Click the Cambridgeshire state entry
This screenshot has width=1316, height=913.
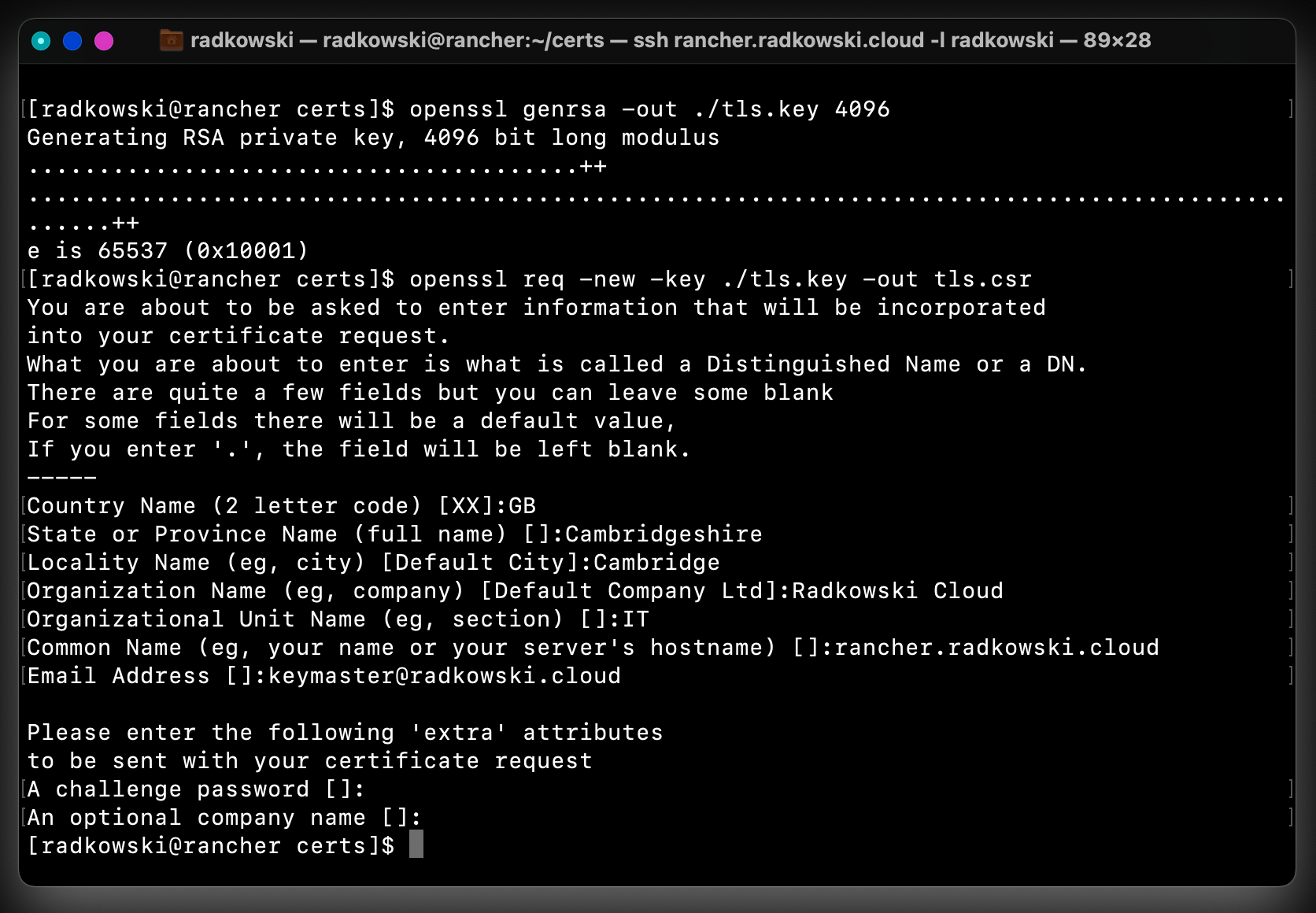(664, 534)
